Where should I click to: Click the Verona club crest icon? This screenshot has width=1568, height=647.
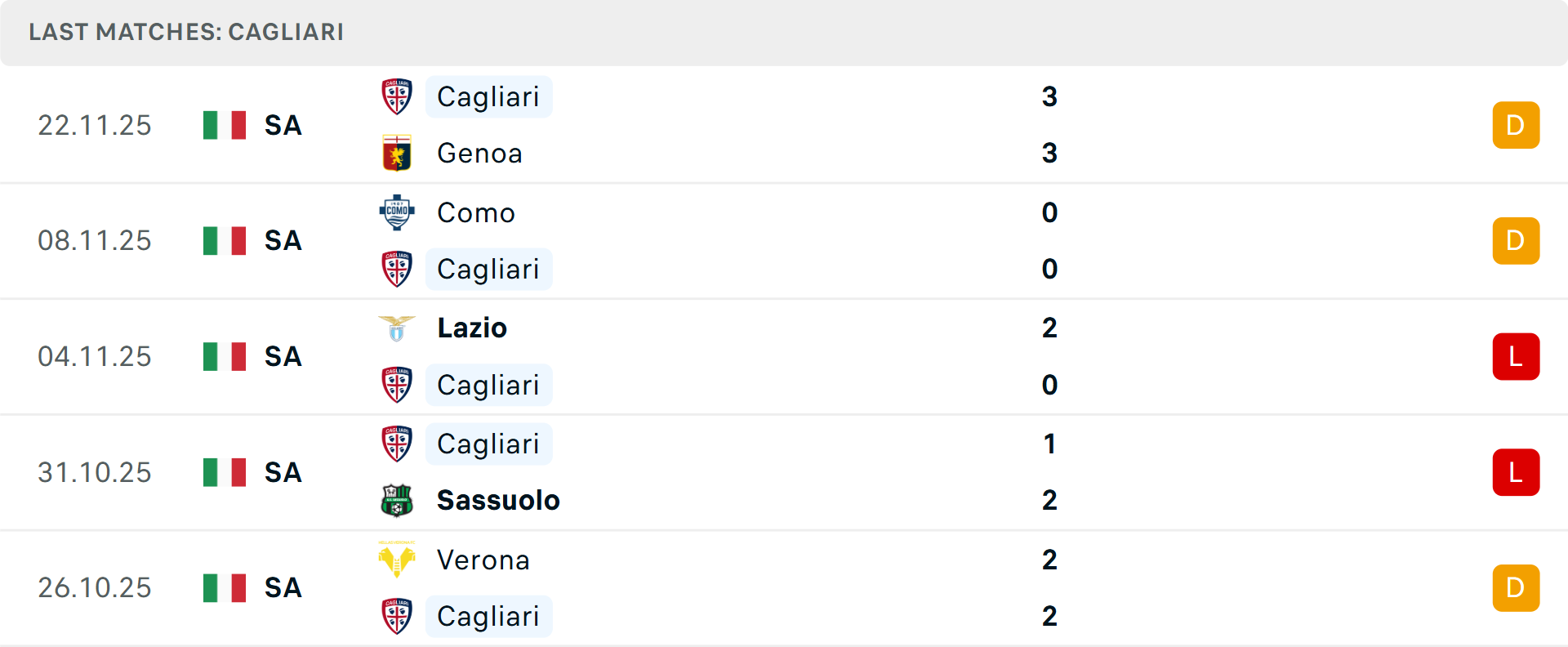click(397, 560)
